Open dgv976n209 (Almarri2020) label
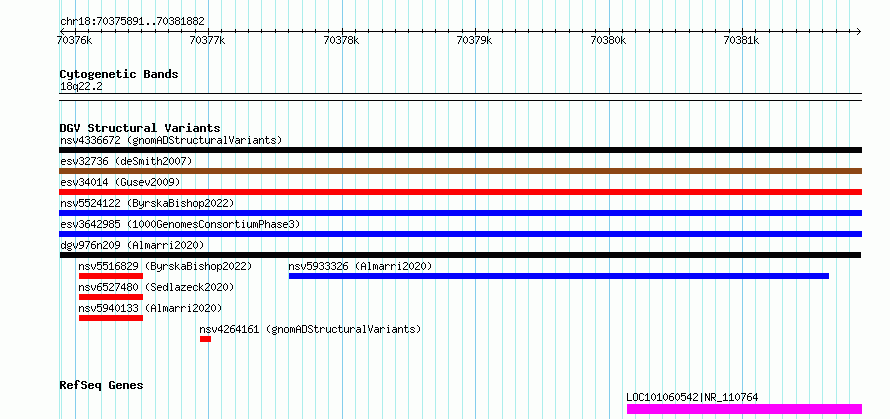Viewport: 890px width, 419px height. (132, 245)
